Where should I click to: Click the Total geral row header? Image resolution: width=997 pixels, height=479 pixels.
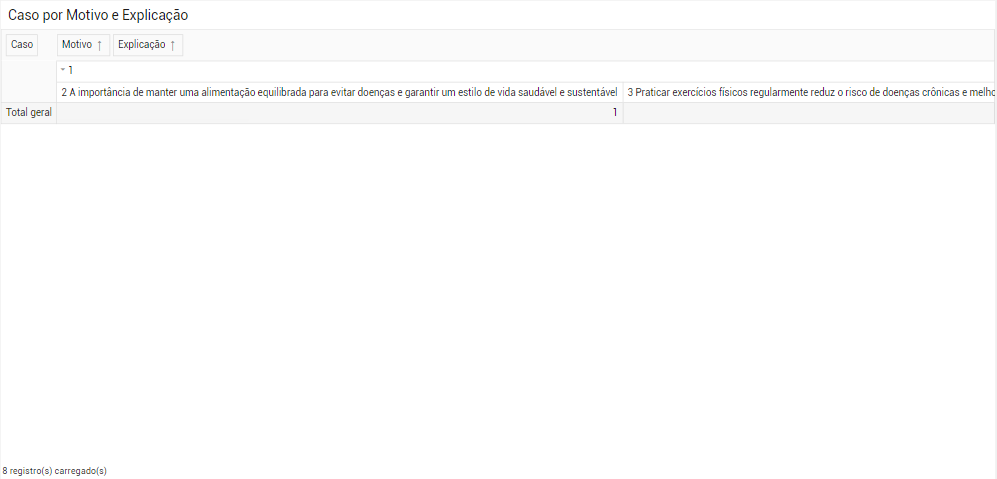29,113
